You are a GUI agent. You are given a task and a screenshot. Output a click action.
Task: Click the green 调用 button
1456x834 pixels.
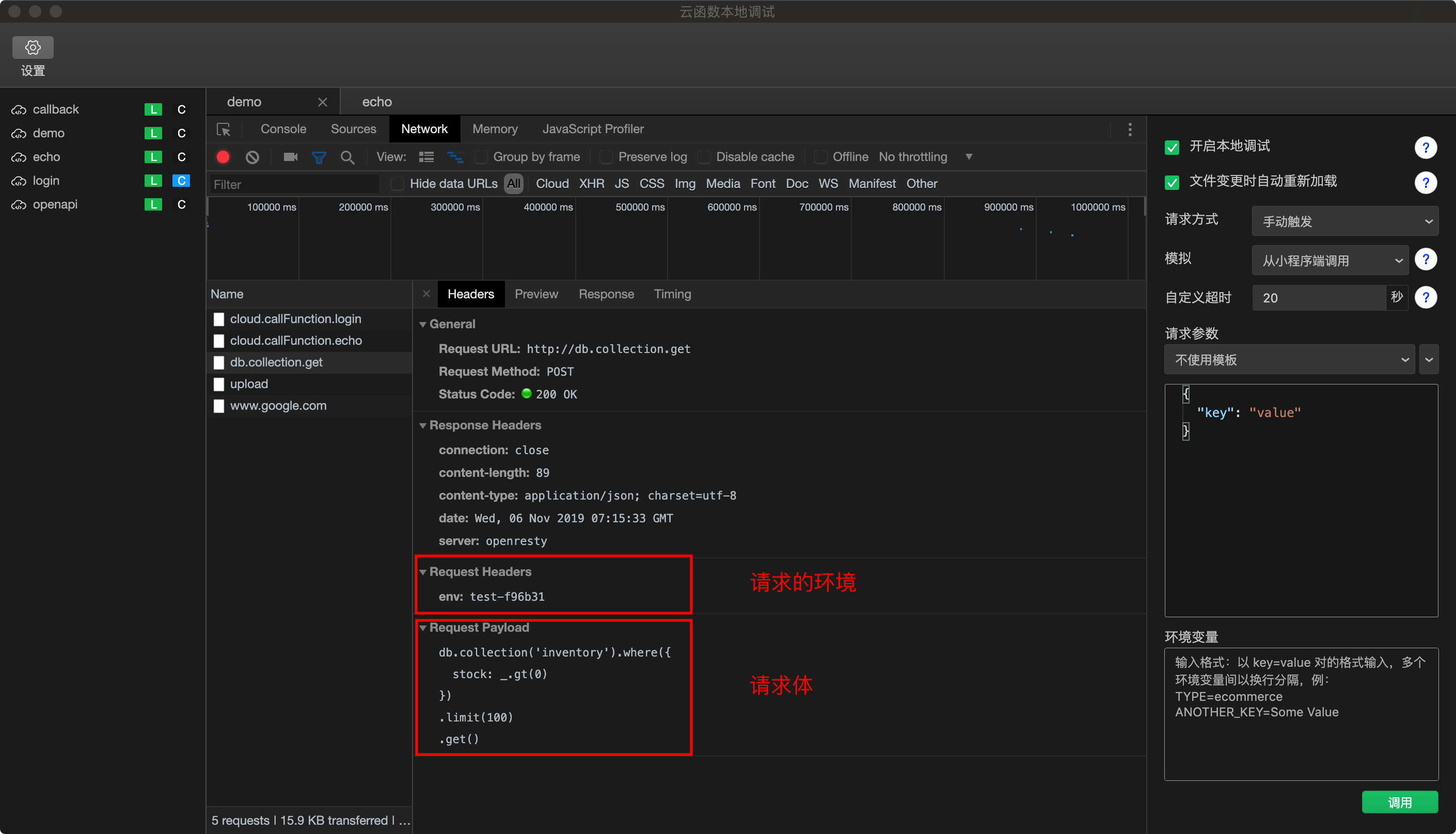(x=1399, y=802)
